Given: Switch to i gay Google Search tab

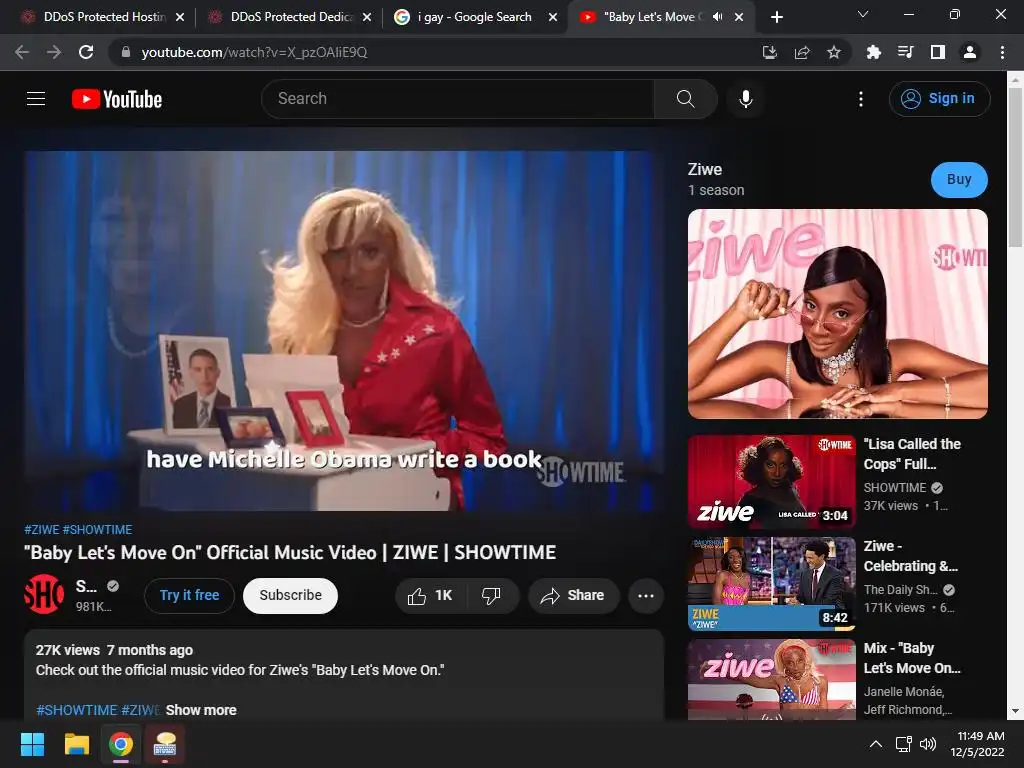Looking at the screenshot, I should 475,17.
